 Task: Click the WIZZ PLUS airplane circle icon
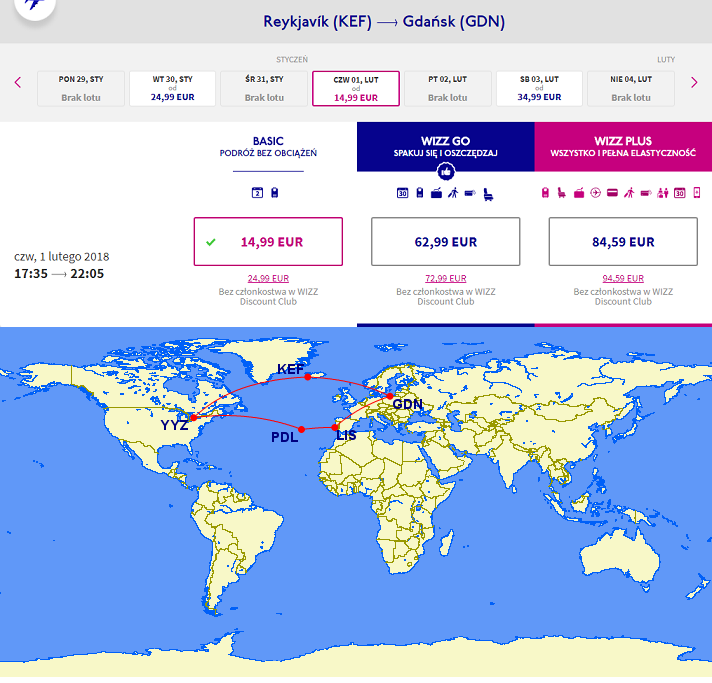click(595, 193)
